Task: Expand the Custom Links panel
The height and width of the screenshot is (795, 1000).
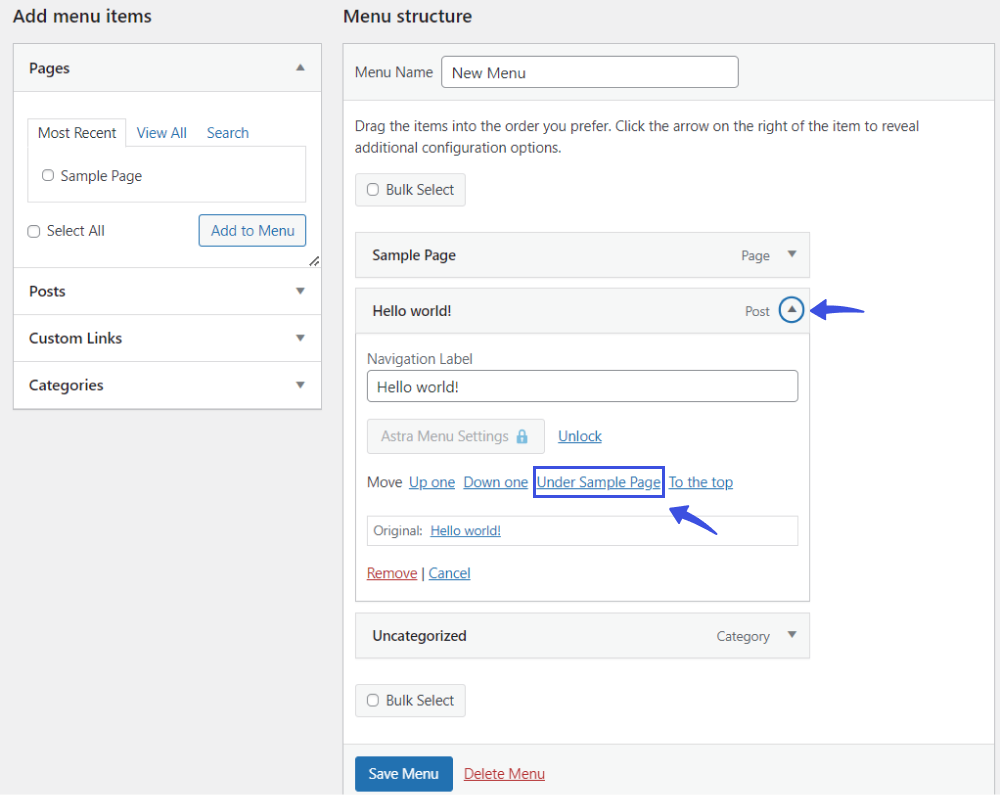Action: (x=300, y=338)
